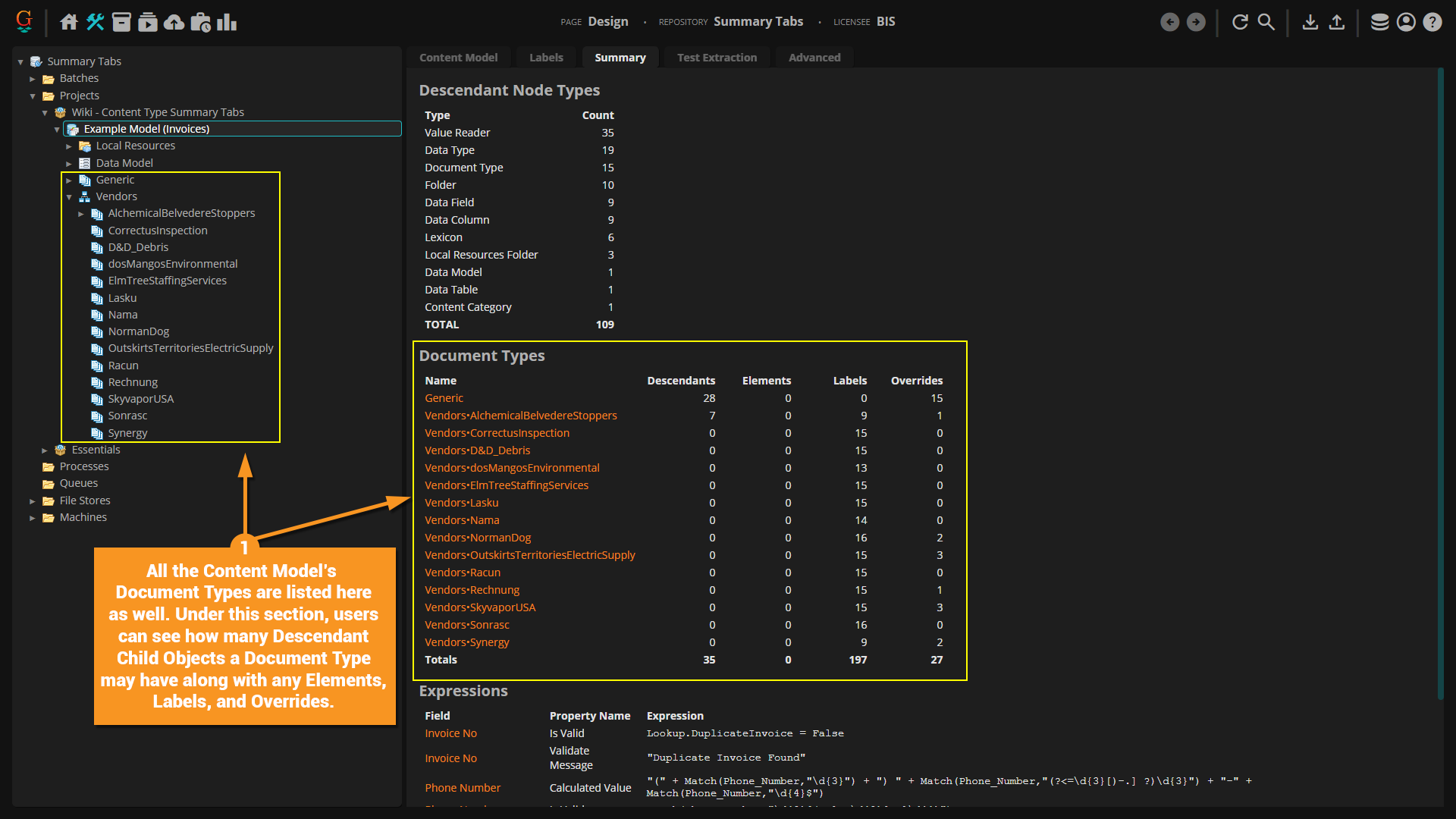
Task: Open the search magnifier icon
Action: pos(1266,22)
